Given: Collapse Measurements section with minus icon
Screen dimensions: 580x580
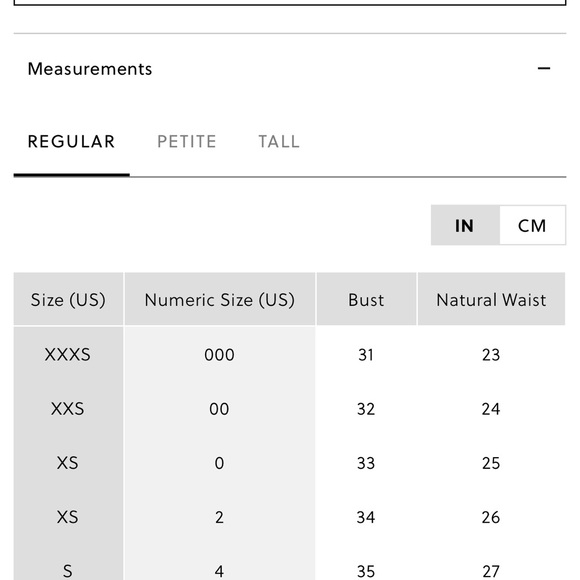Looking at the screenshot, I should click(543, 68).
